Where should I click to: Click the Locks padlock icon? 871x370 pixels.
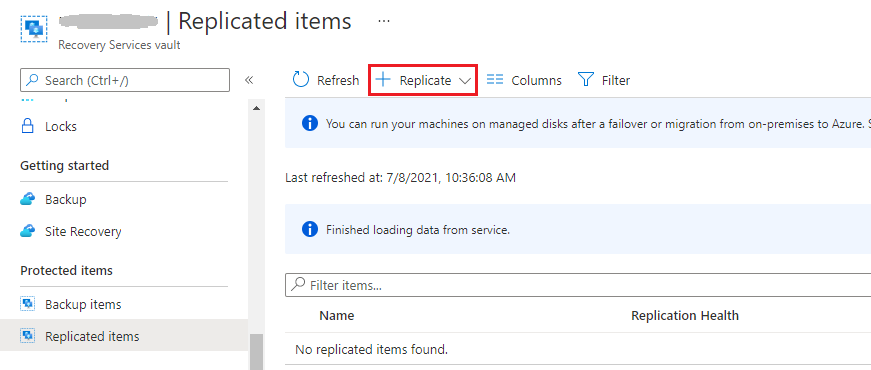click(27, 126)
